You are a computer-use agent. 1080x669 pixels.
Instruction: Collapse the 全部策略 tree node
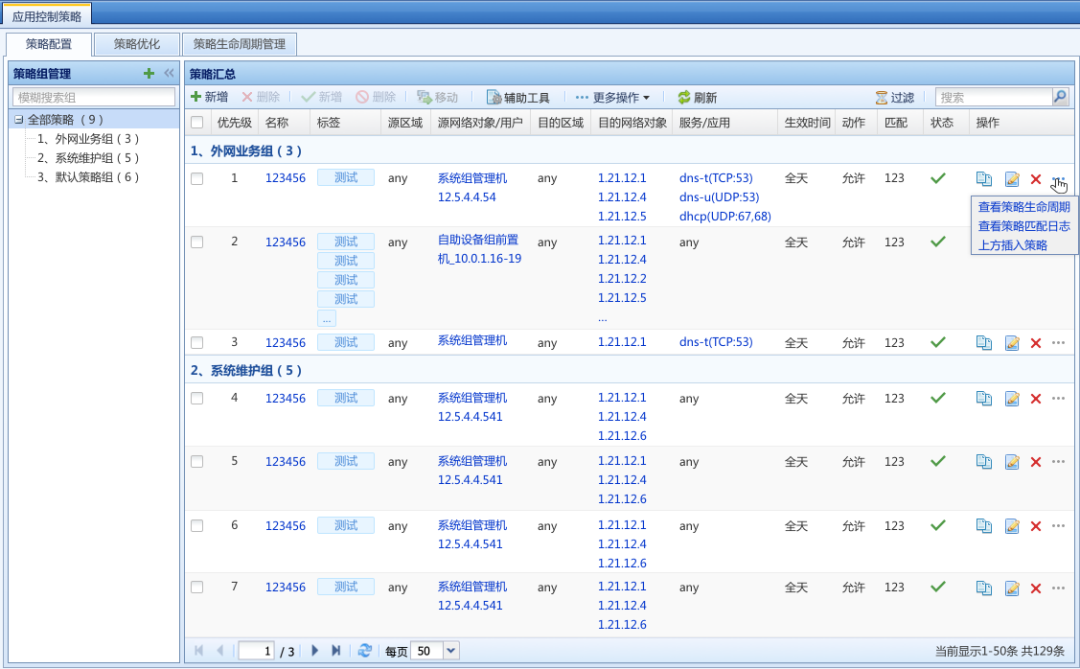click(19, 120)
